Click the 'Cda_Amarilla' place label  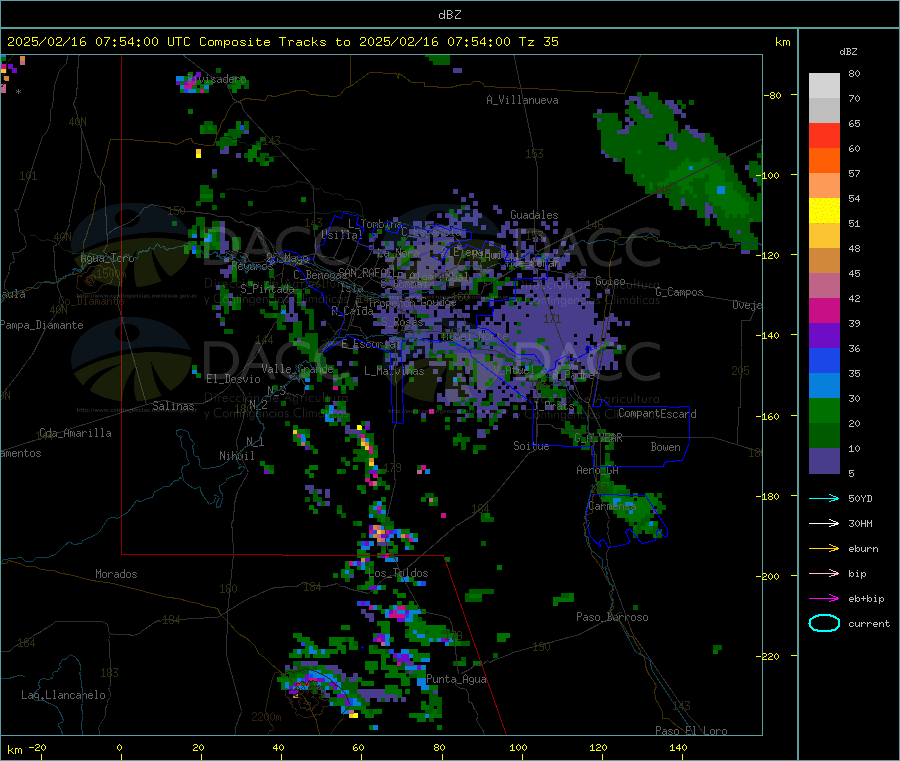75,433
